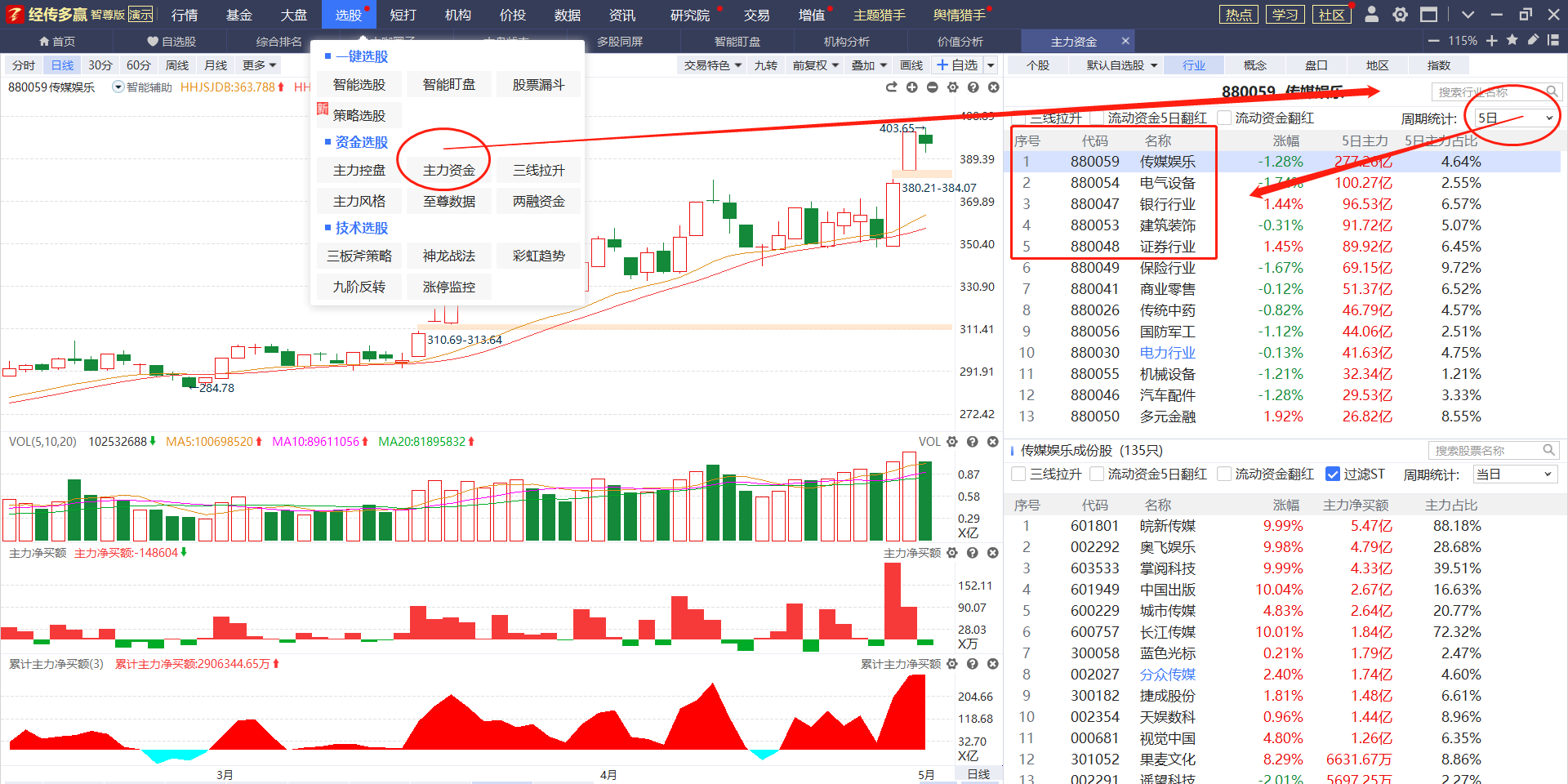Open VOL indicator settings gear
1568x784 pixels.
pos(952,442)
